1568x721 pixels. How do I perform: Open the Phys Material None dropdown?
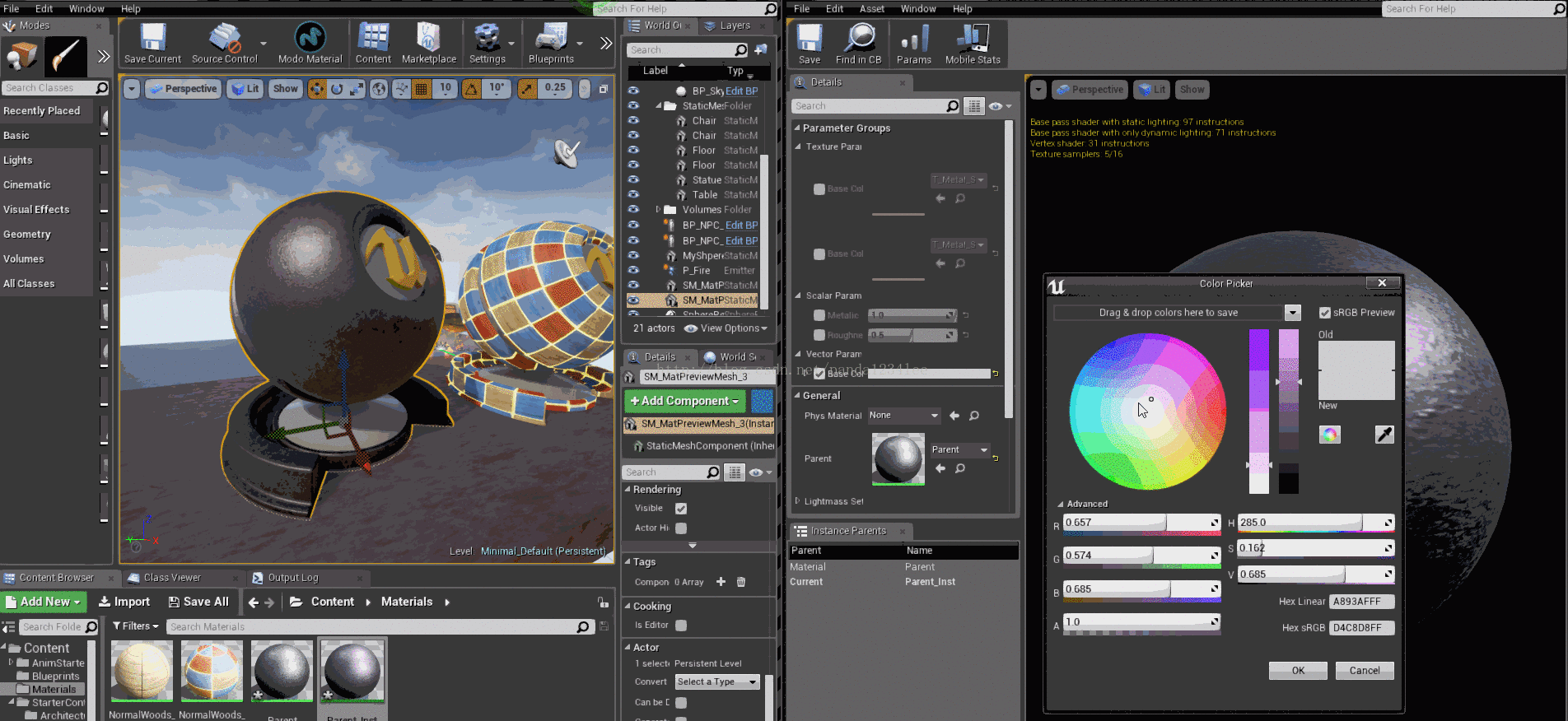coord(904,416)
